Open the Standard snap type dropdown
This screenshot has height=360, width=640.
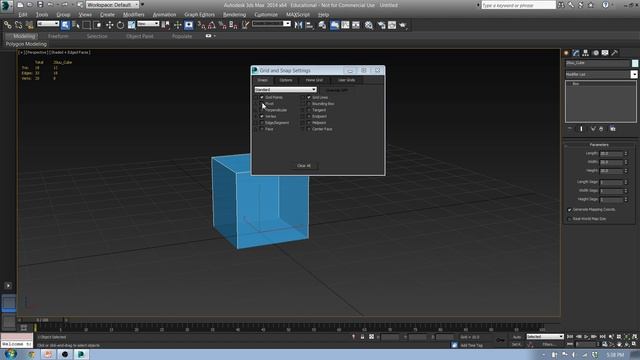(x=285, y=89)
